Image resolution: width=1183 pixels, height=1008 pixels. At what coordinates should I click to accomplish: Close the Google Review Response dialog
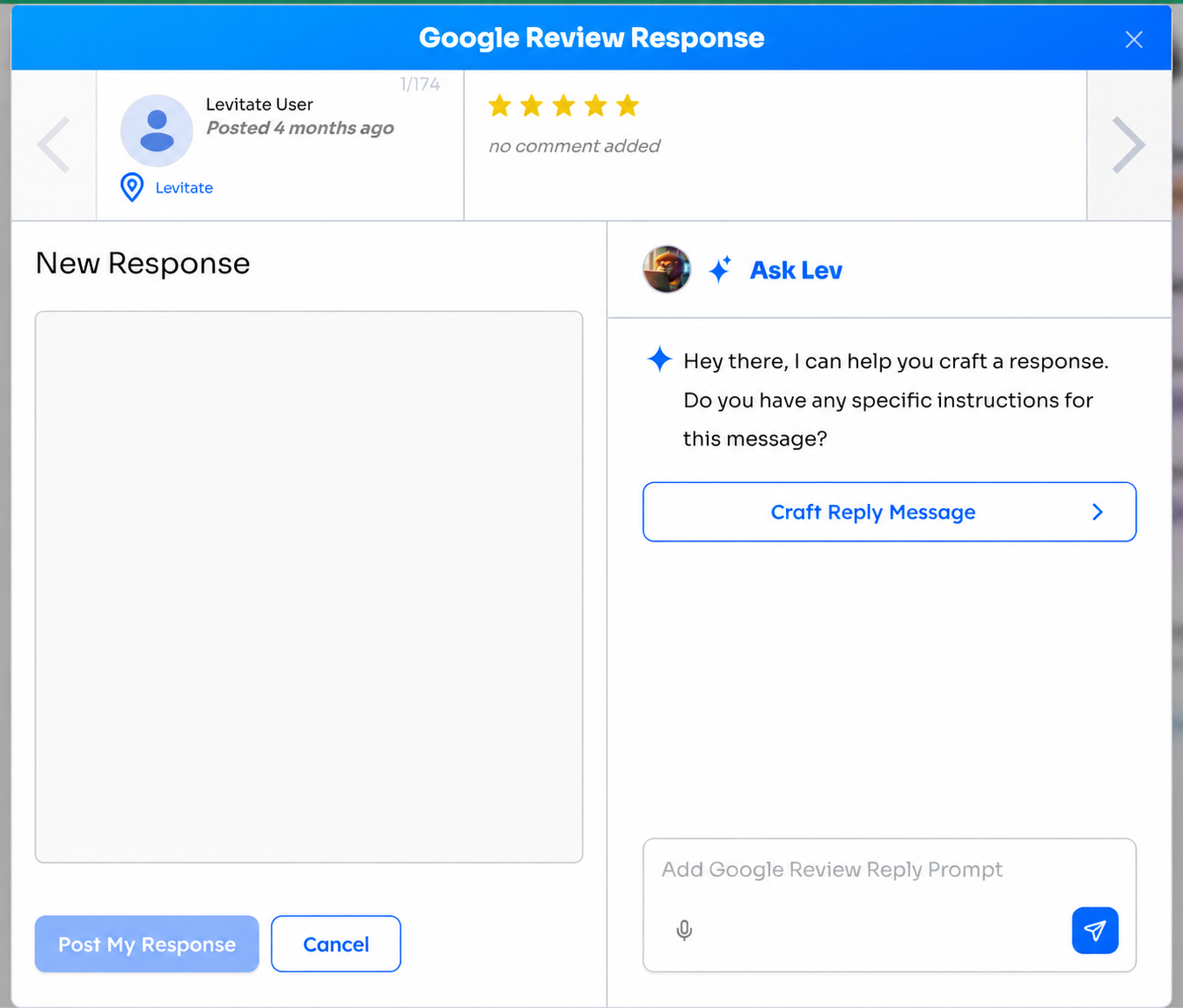click(1133, 39)
